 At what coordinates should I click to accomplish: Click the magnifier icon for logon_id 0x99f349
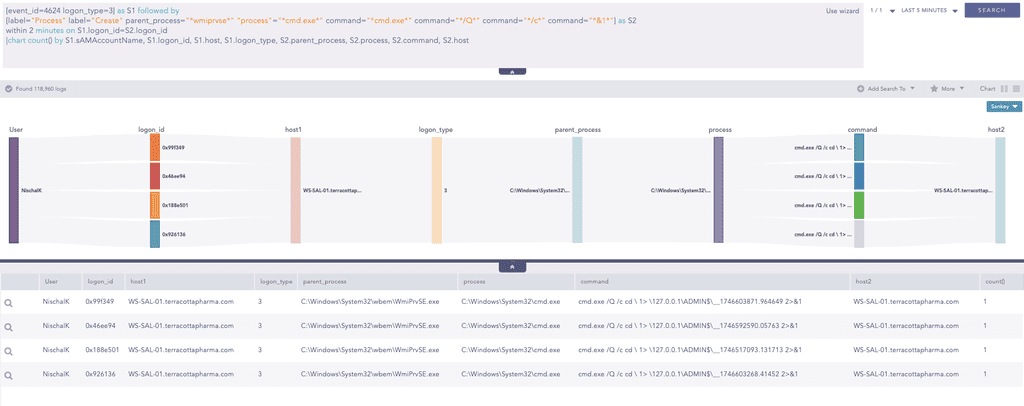click(x=8, y=301)
